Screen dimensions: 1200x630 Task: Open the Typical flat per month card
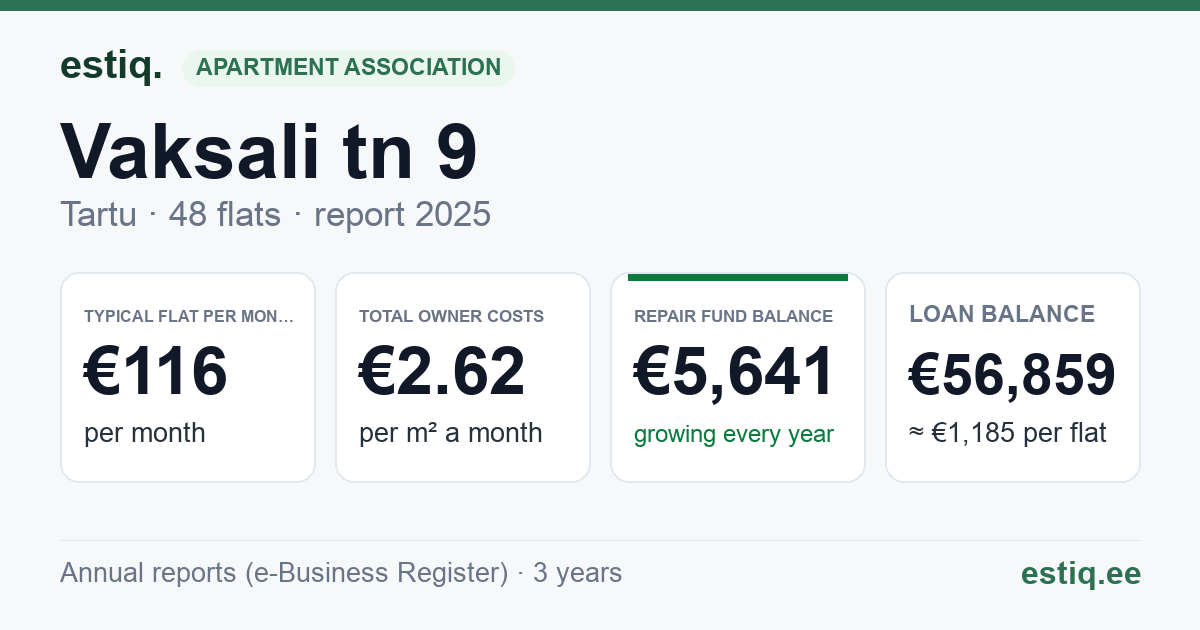[188, 377]
